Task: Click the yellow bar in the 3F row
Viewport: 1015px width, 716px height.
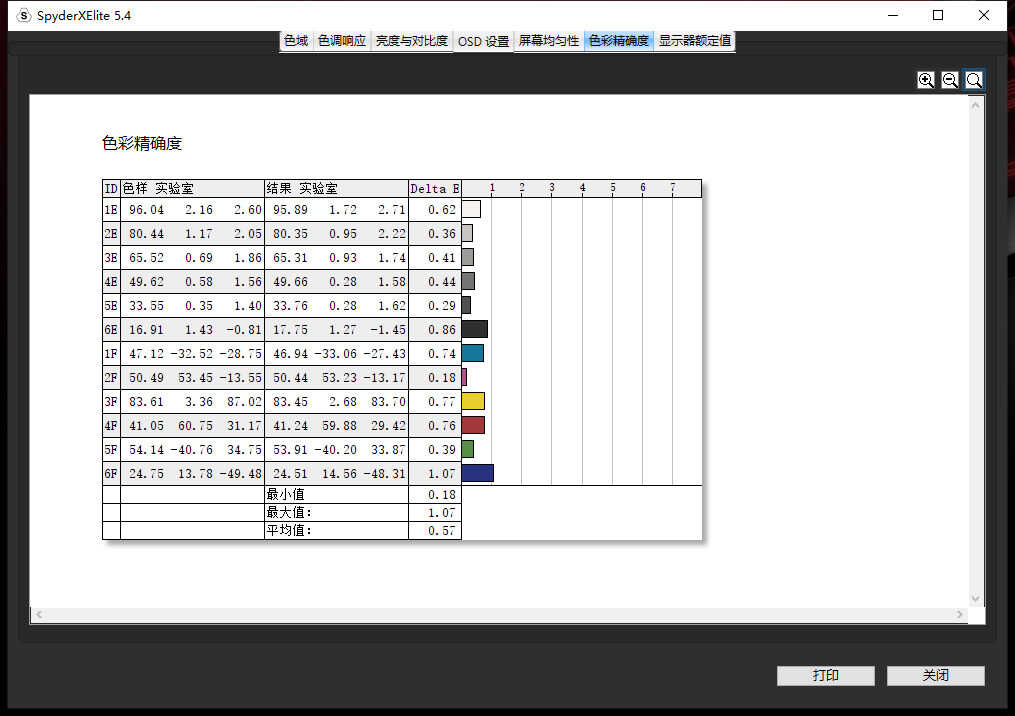Action: (x=473, y=401)
